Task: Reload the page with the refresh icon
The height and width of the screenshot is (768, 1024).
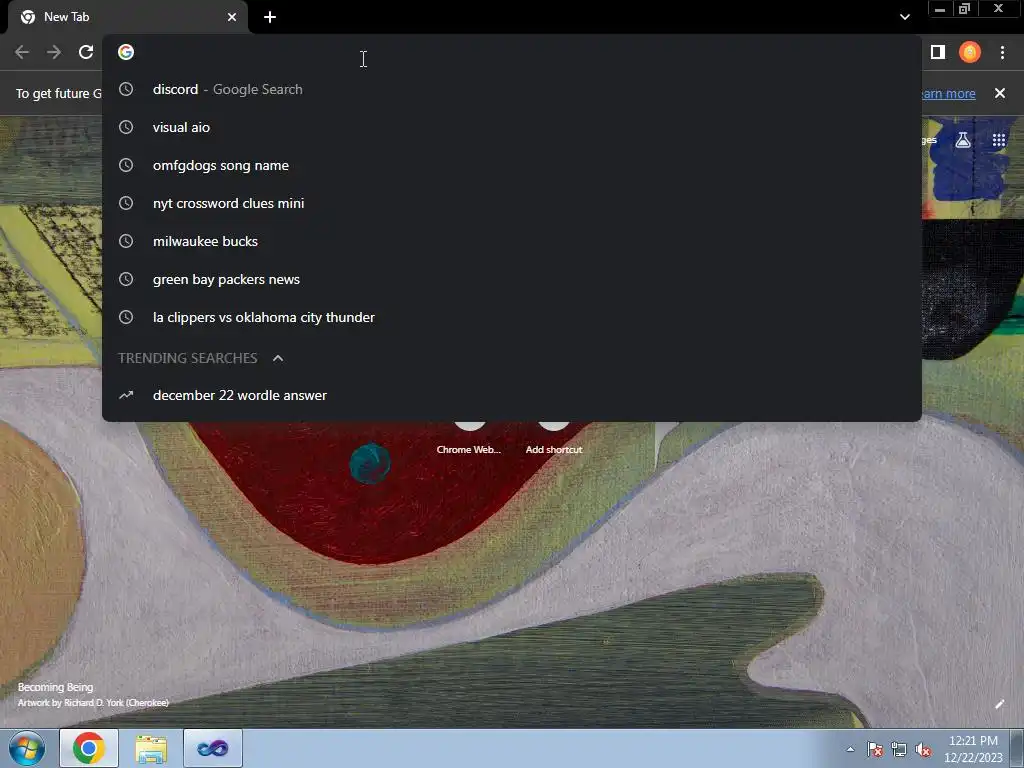Action: (x=86, y=52)
